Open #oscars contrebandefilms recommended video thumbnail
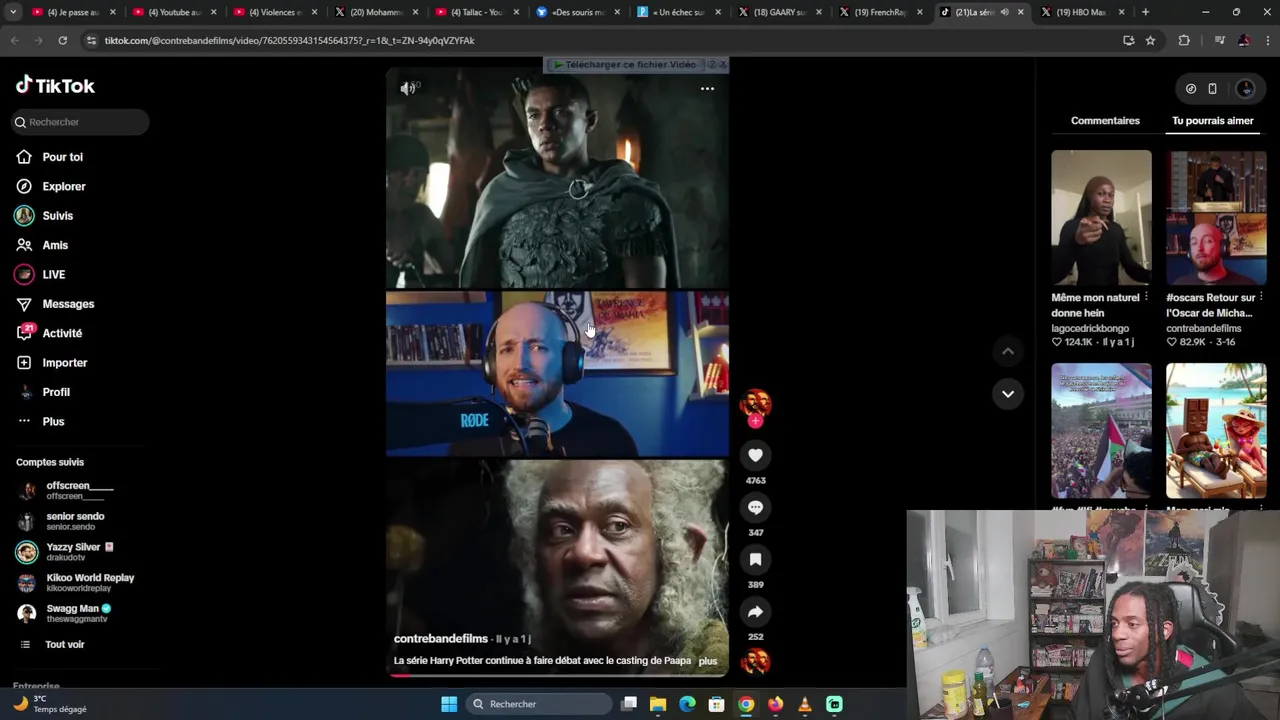The height and width of the screenshot is (720, 1280). tap(1216, 218)
